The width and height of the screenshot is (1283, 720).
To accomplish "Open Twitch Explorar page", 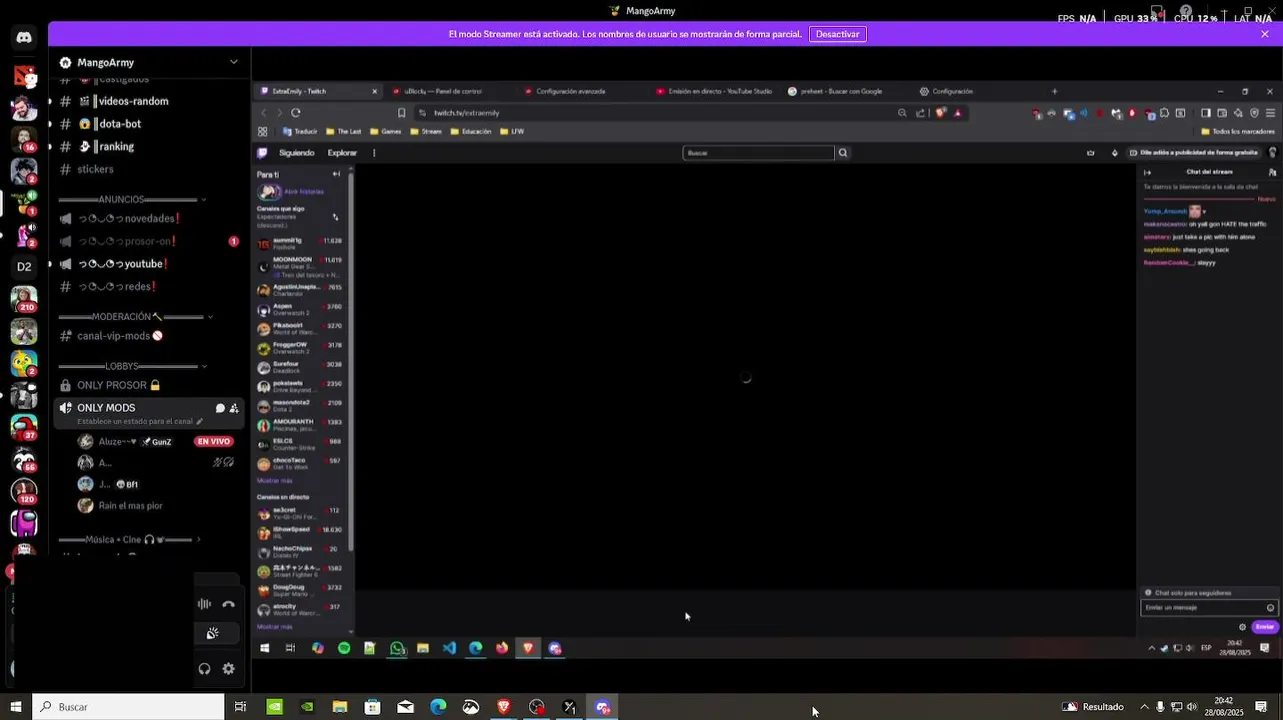I will point(342,153).
